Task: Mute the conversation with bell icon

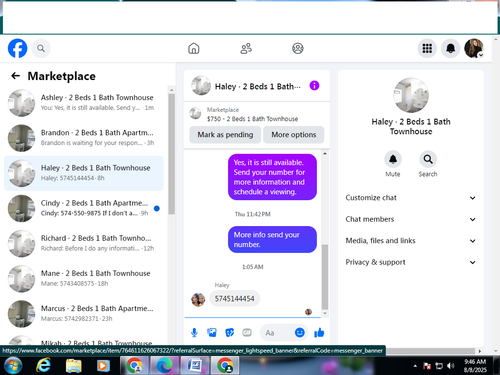Action: (393, 159)
